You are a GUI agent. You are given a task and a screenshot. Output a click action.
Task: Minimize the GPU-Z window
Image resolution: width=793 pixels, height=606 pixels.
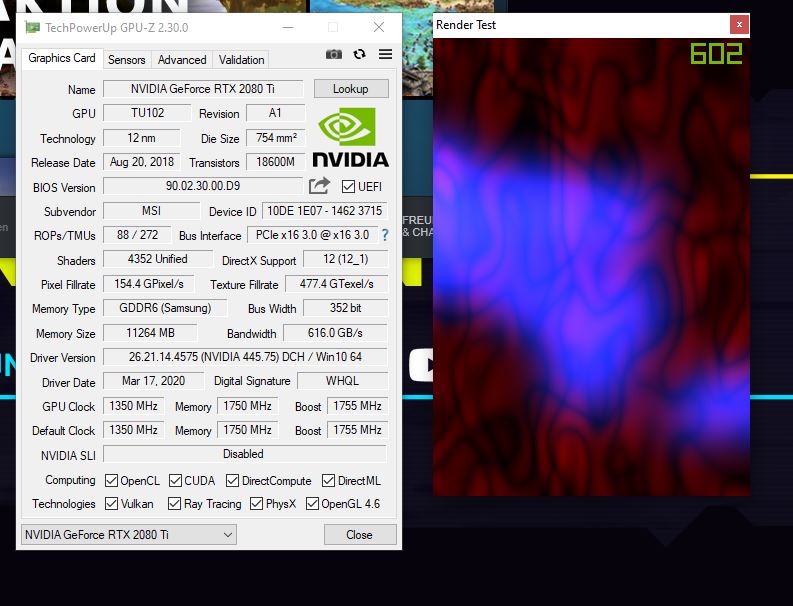pyautogui.click(x=288, y=27)
